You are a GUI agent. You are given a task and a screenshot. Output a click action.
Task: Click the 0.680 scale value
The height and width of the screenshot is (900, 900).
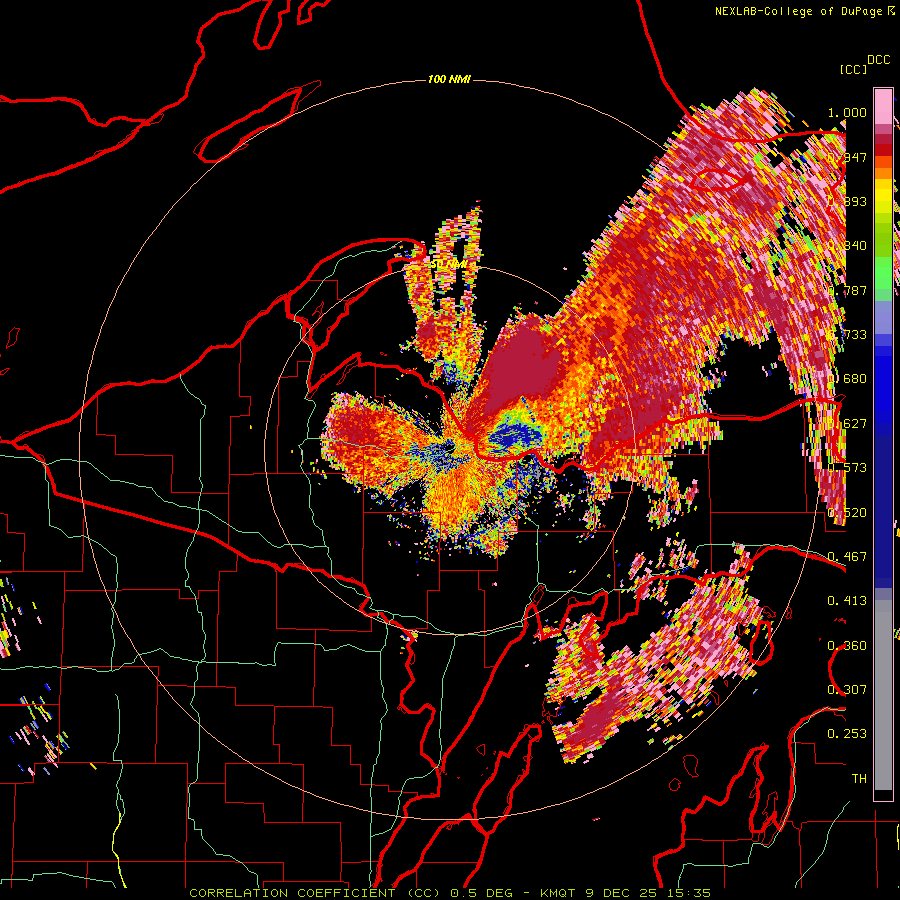point(847,379)
